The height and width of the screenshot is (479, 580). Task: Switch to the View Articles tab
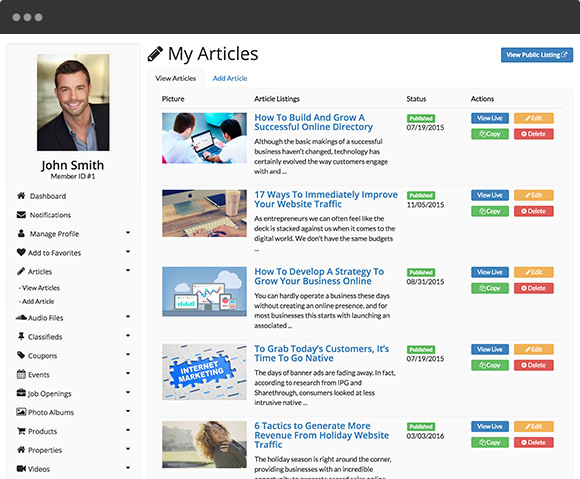click(176, 78)
